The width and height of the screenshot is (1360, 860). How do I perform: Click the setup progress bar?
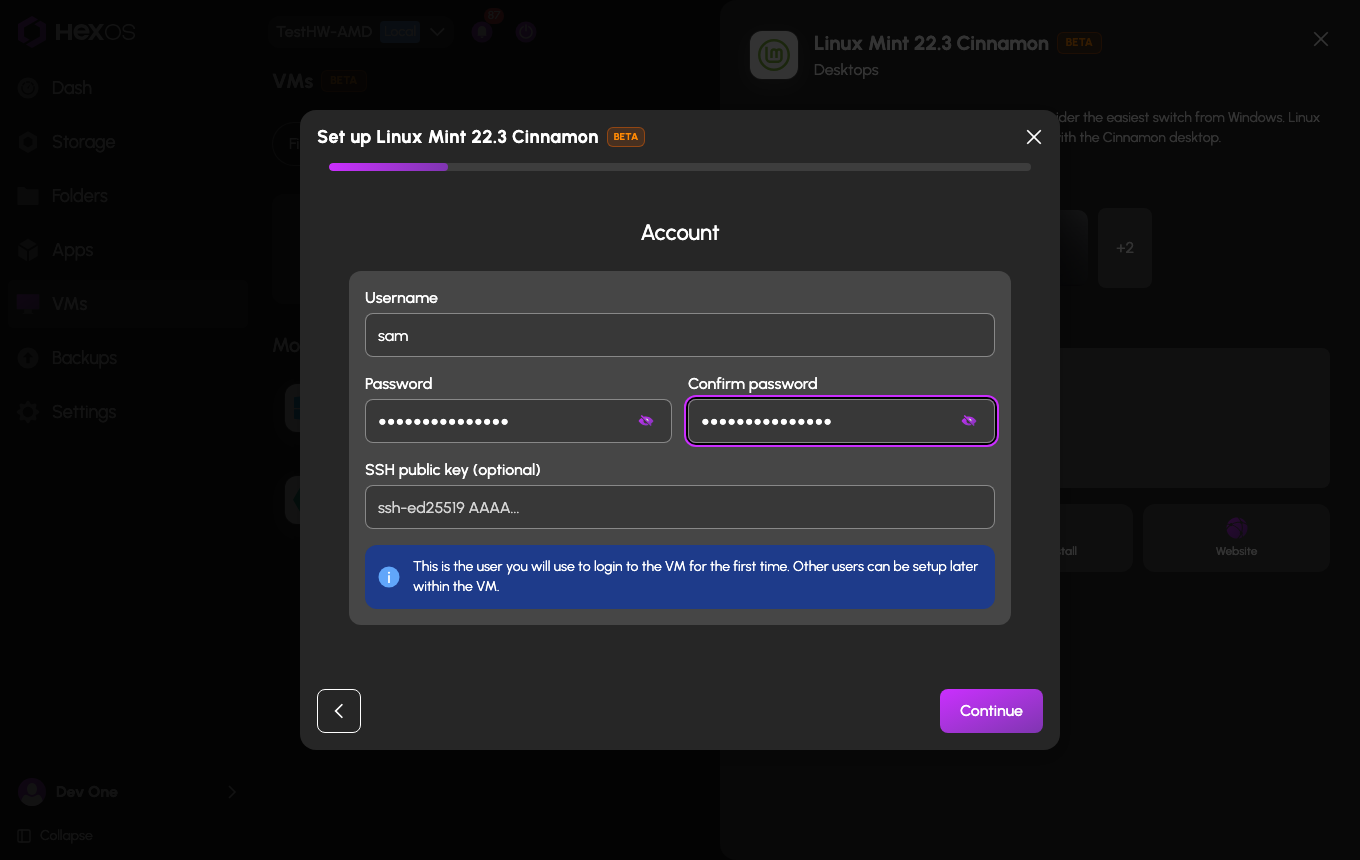pos(680,167)
